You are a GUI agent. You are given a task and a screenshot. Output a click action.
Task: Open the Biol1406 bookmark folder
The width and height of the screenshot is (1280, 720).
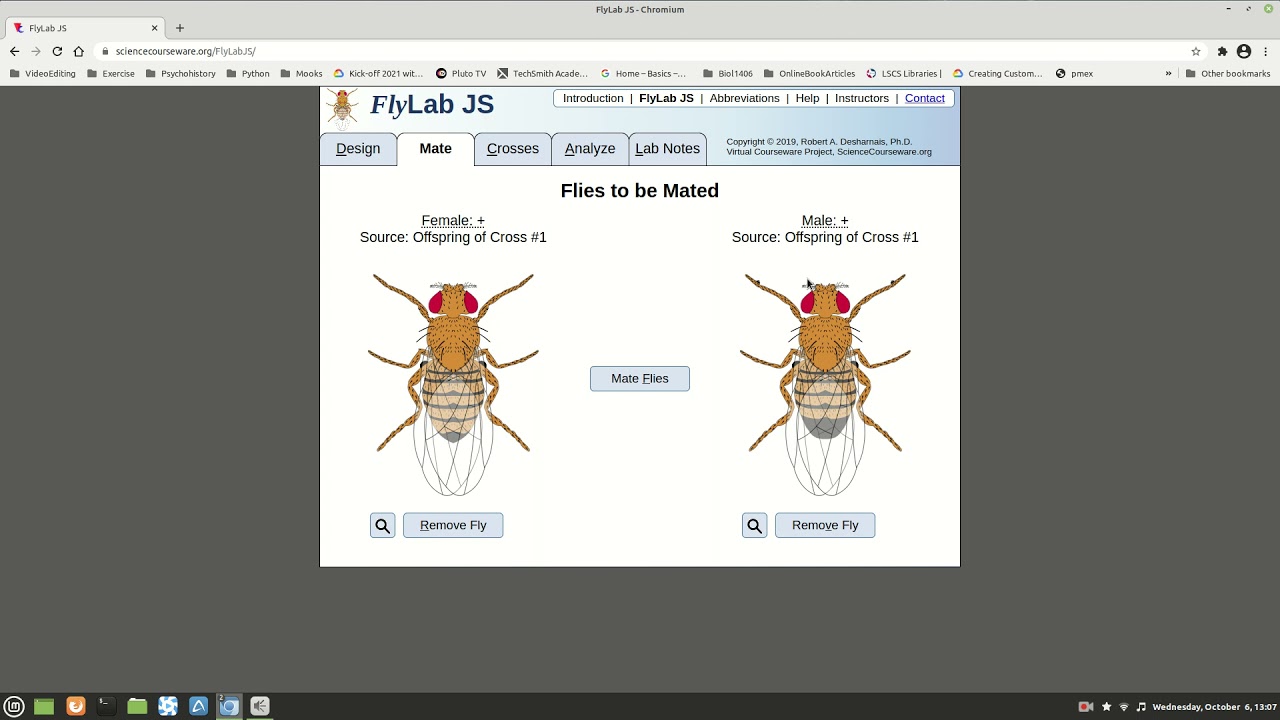(728, 73)
